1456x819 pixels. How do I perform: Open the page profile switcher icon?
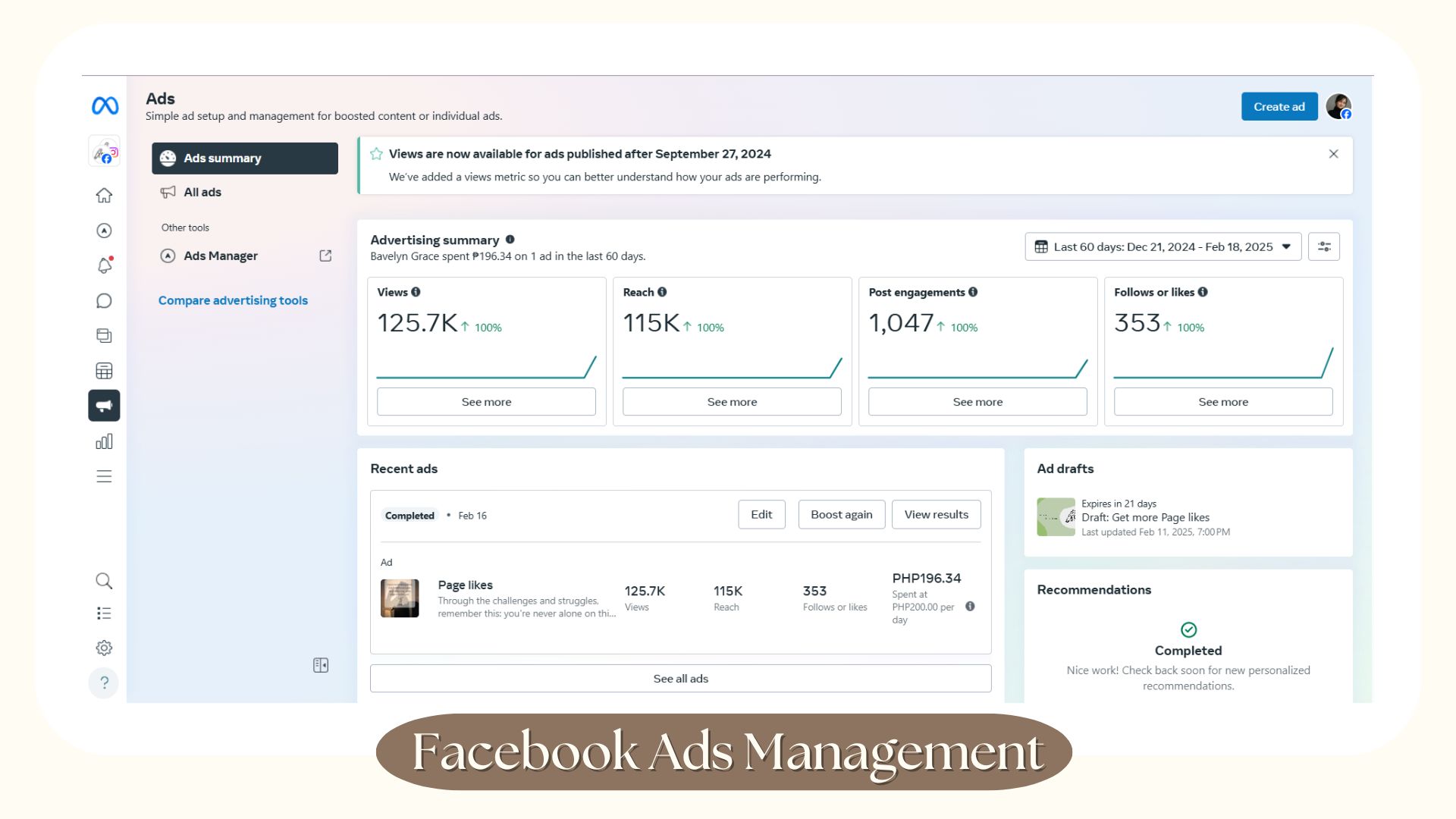point(104,152)
